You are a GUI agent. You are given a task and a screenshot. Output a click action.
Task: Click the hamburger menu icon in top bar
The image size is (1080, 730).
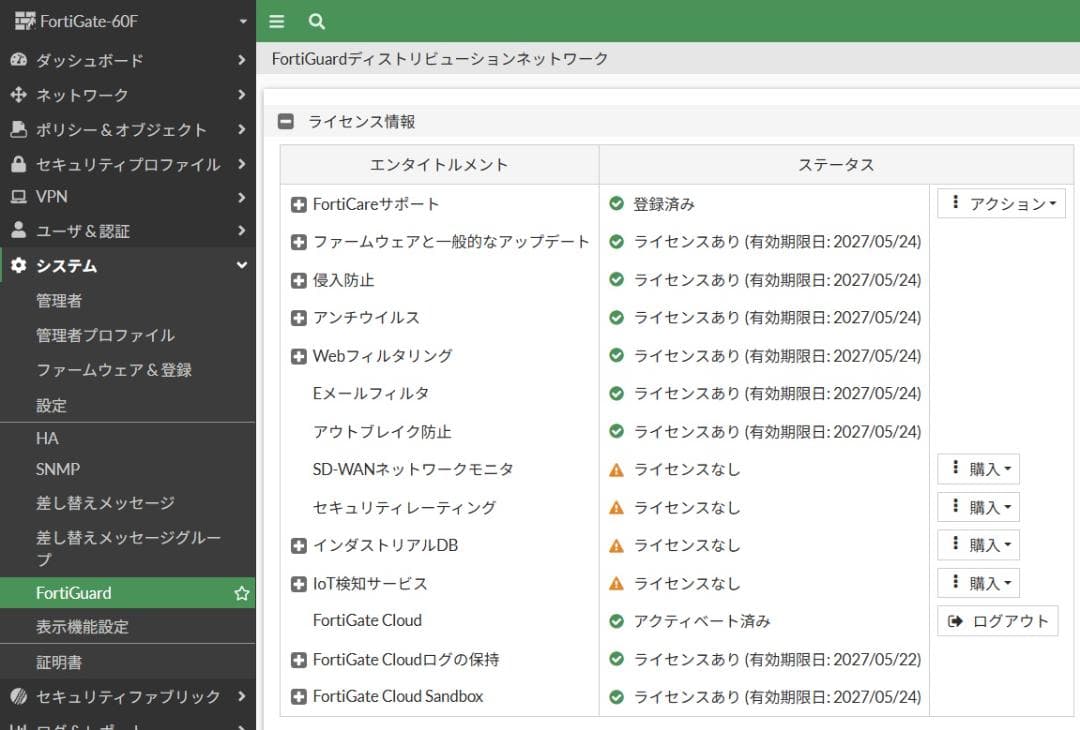(276, 20)
